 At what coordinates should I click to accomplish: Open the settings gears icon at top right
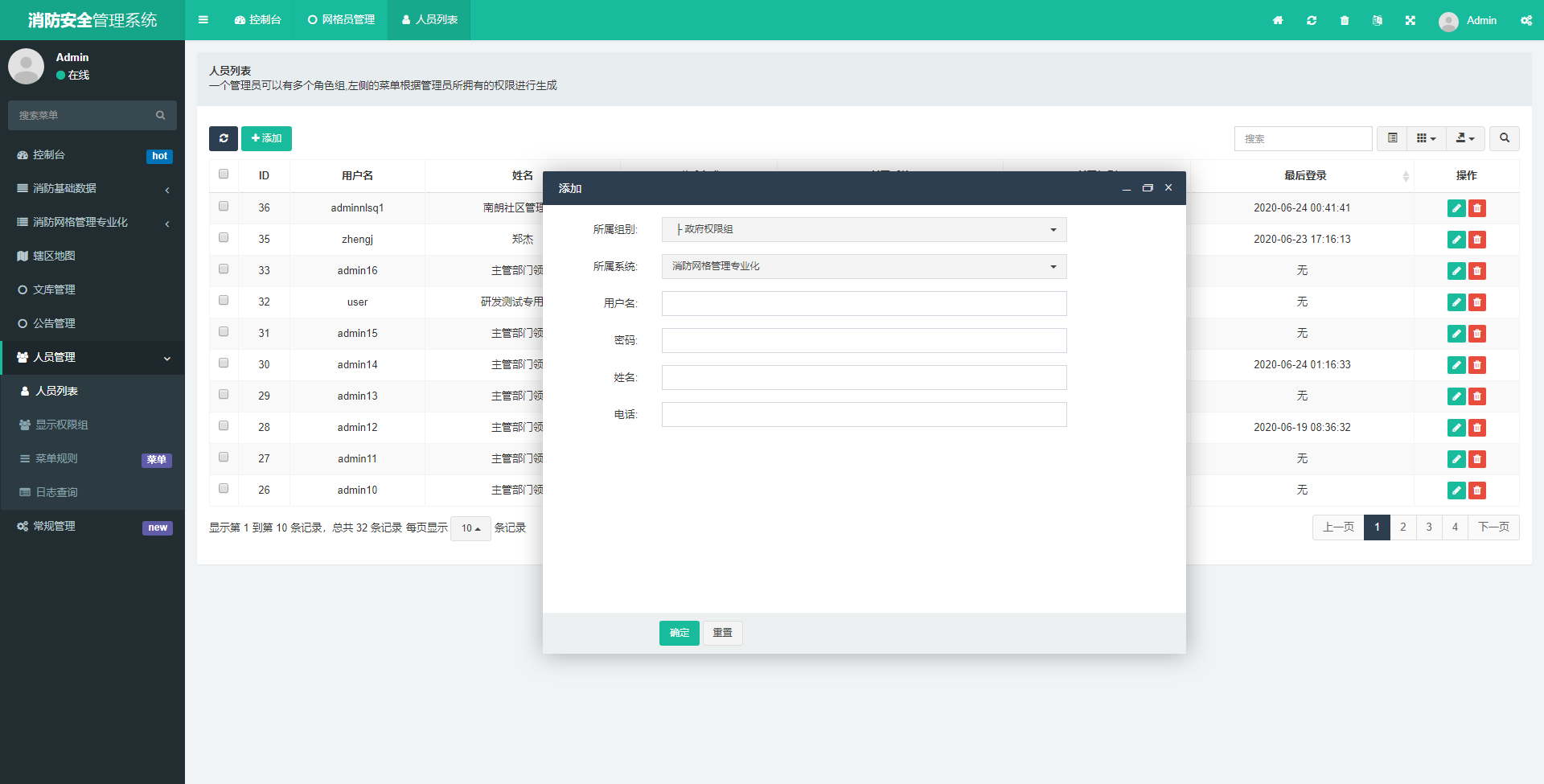click(x=1526, y=20)
